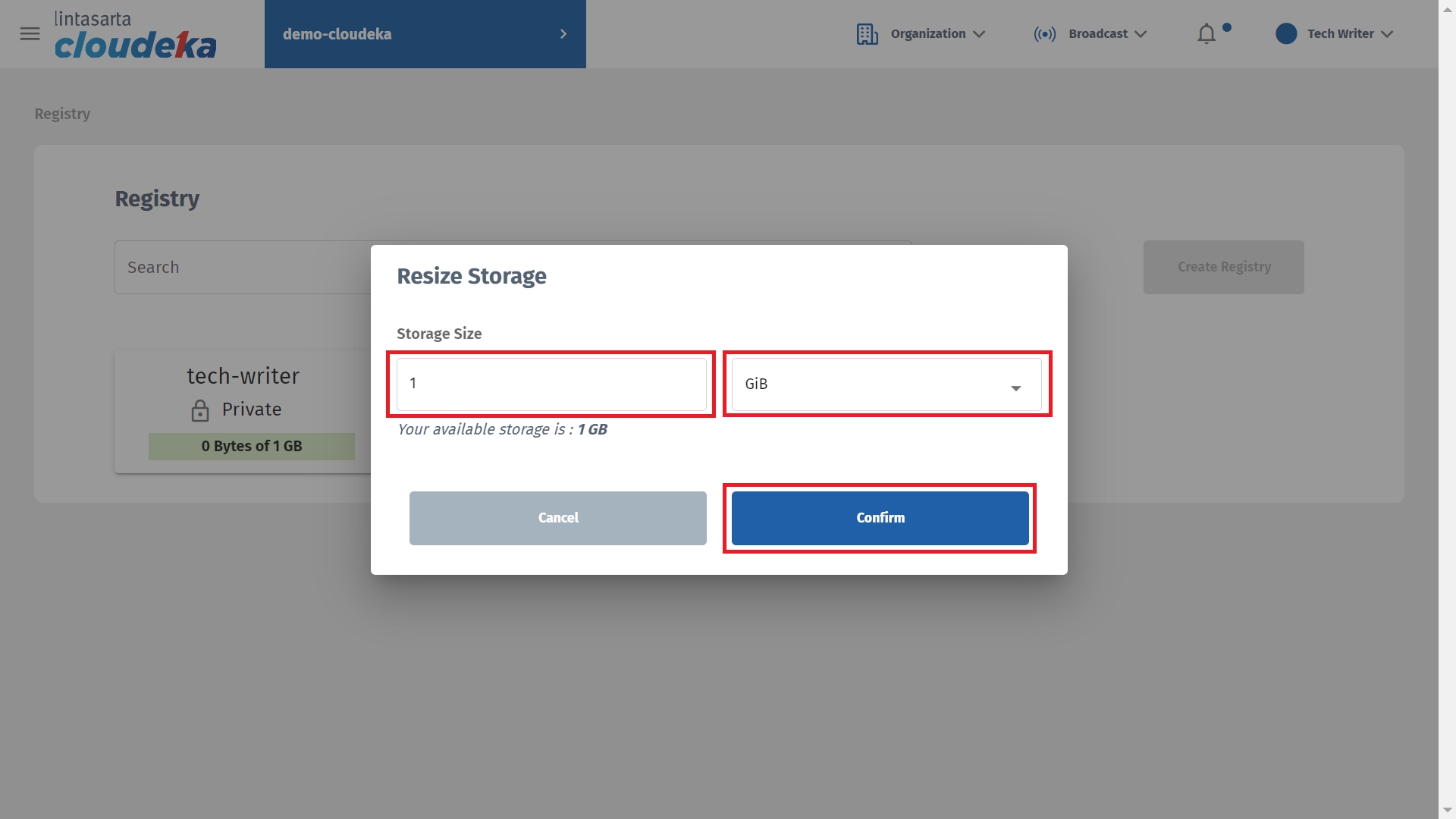Click the Broadcast signal icon
The image size is (1456, 819).
[x=1044, y=34]
